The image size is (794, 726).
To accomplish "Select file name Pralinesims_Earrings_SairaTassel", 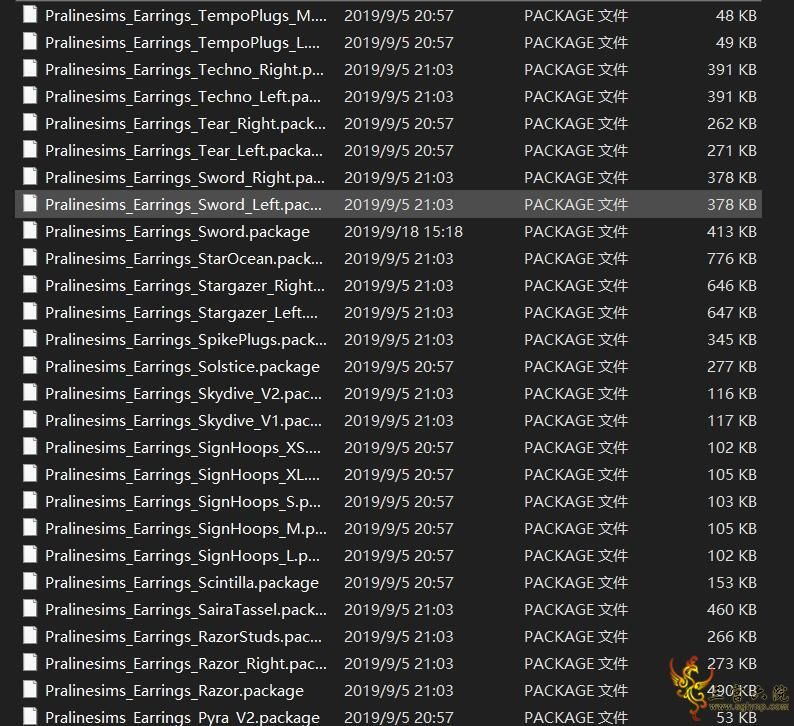I will (186, 610).
